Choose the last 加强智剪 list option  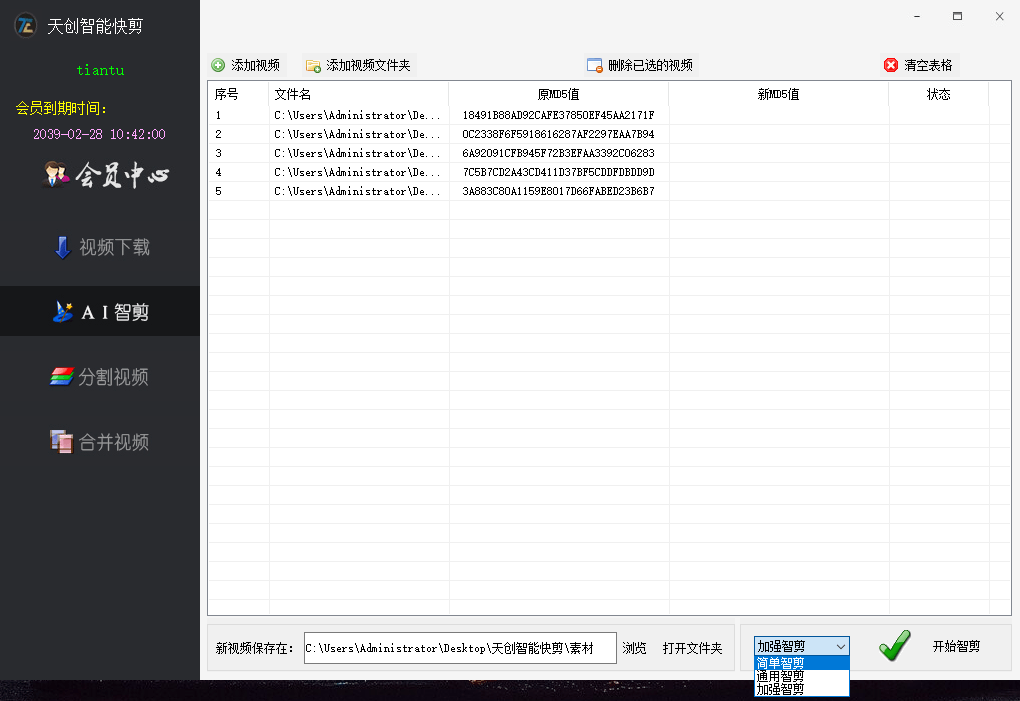tap(801, 689)
